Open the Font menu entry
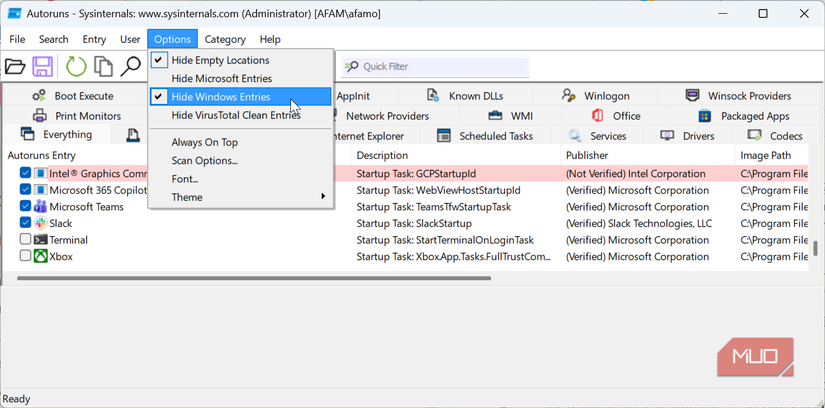 tap(241, 179)
